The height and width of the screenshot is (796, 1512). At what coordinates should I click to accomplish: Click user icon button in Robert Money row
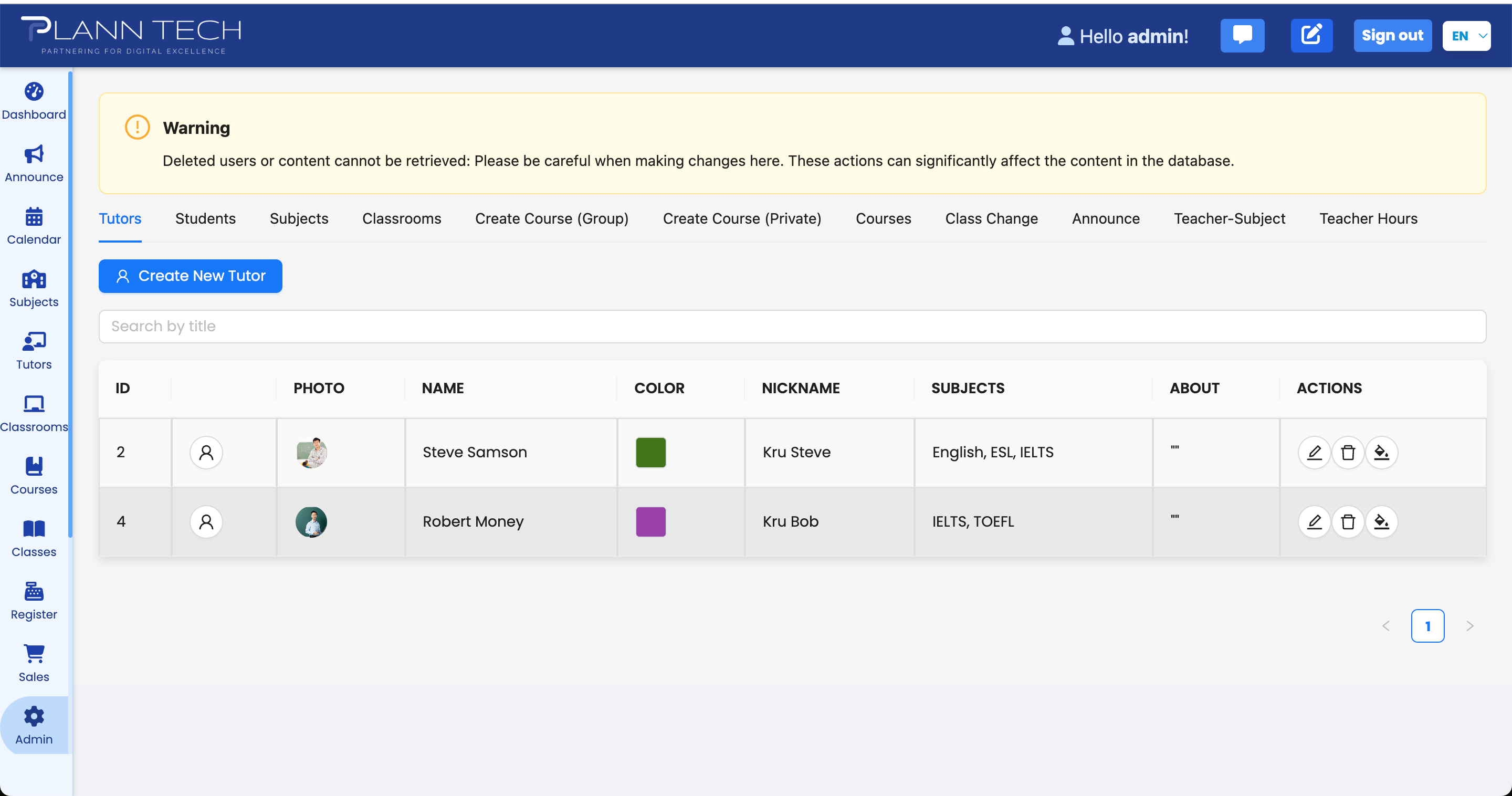[206, 521]
